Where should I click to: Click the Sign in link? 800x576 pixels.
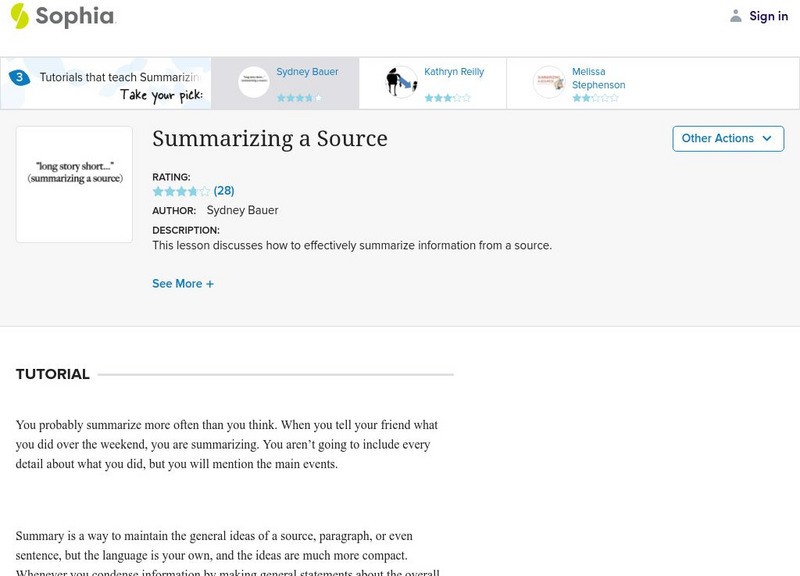click(x=768, y=16)
